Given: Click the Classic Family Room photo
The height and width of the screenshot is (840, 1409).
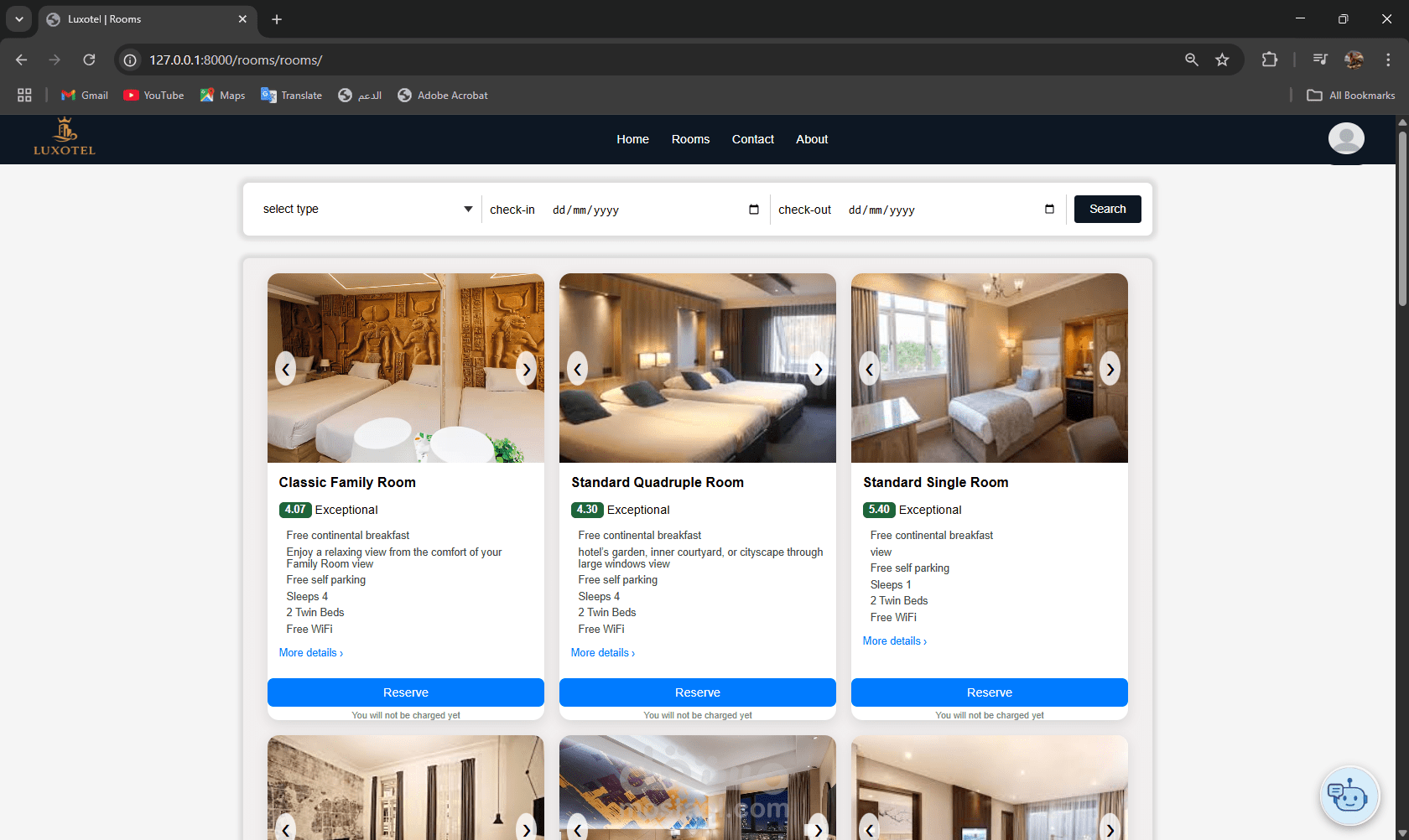Looking at the screenshot, I should pos(406,368).
